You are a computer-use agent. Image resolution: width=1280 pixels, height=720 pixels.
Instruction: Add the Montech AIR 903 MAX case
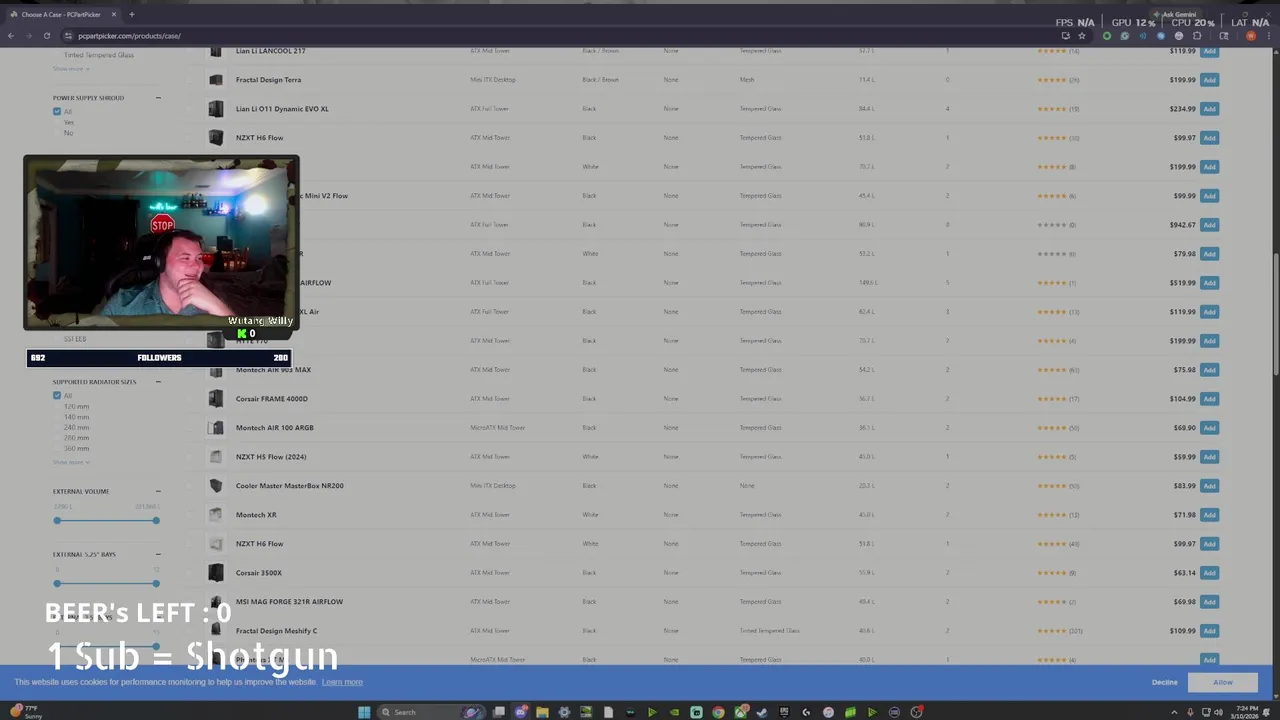point(1209,370)
